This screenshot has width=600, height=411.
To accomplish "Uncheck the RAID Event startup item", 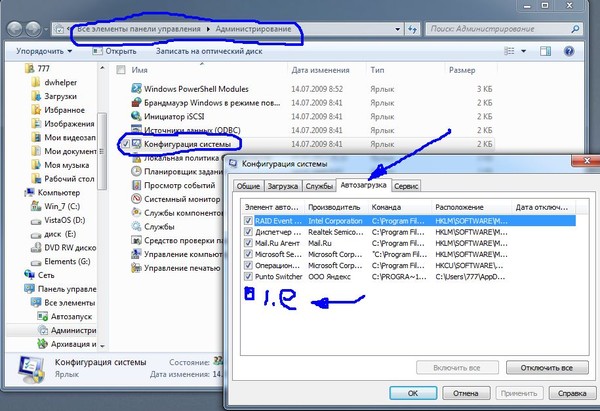I will [x=248, y=221].
